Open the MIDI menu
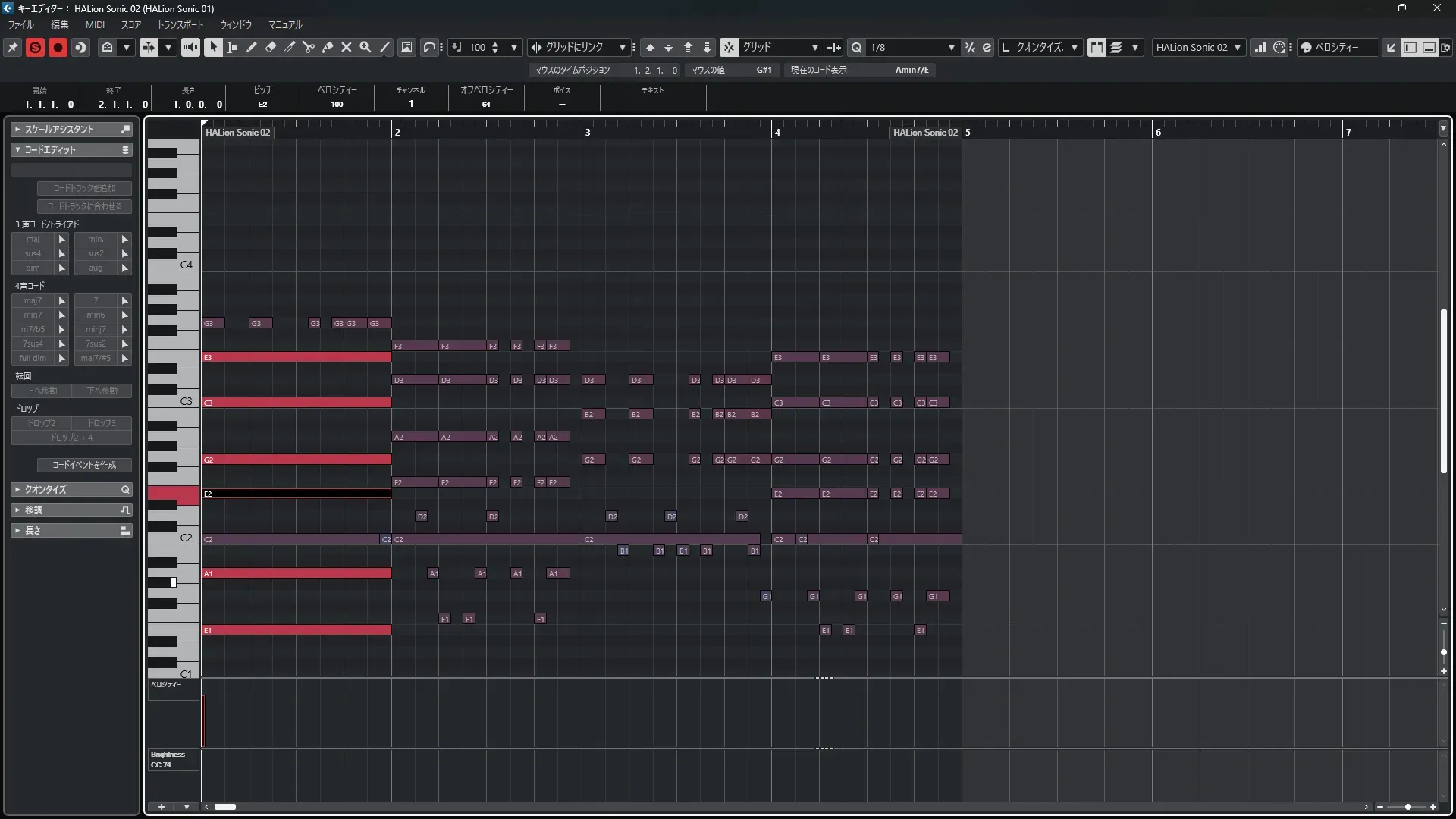 click(x=95, y=24)
